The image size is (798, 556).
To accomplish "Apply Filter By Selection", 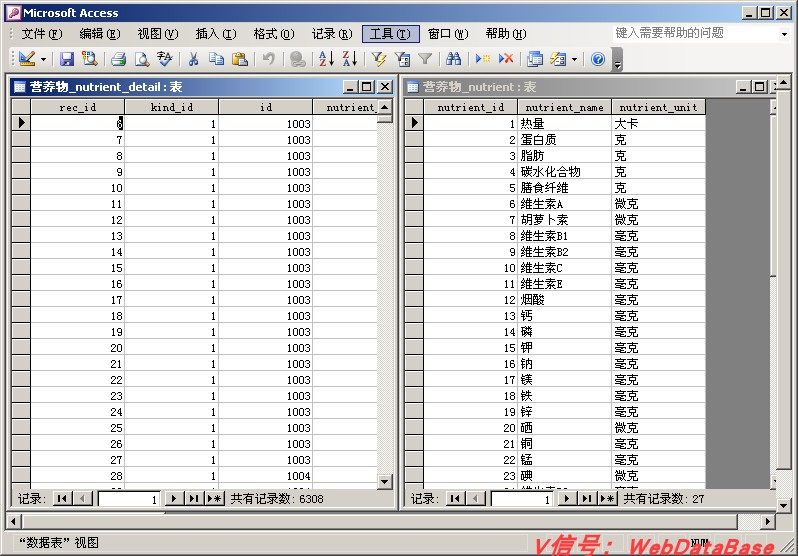I will coord(378,59).
